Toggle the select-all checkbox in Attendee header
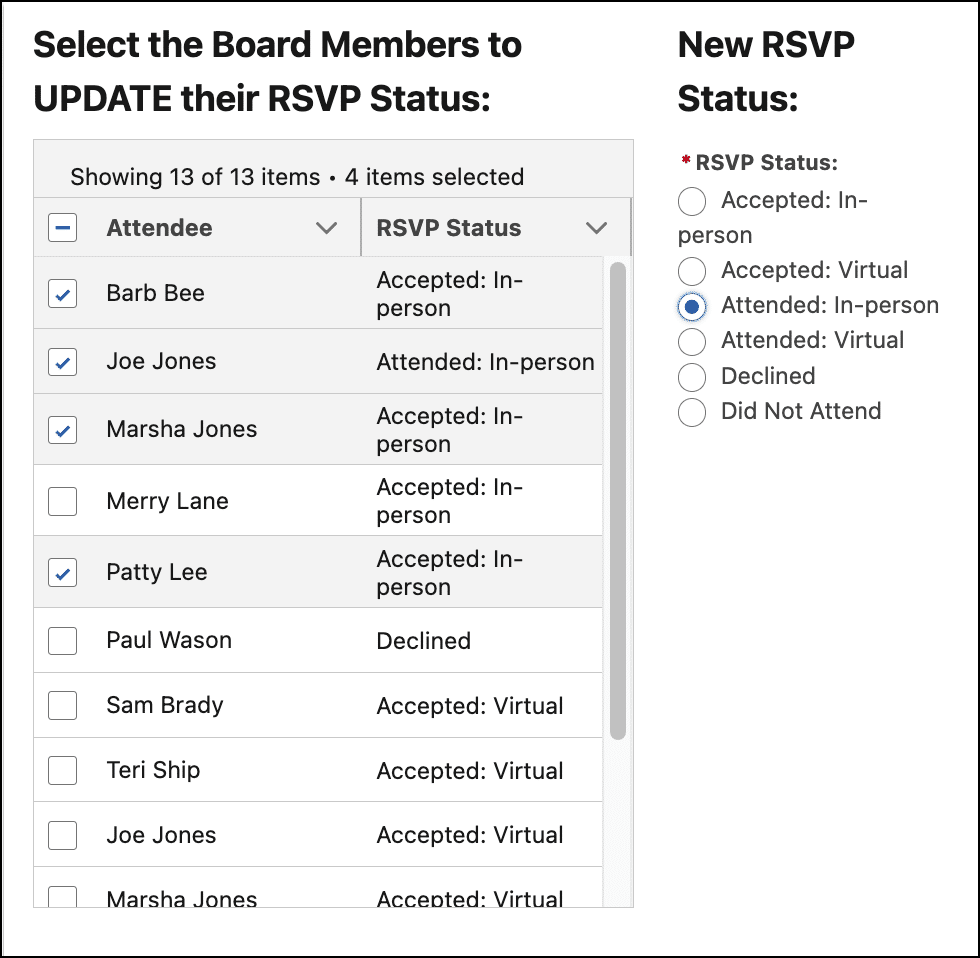 62,227
